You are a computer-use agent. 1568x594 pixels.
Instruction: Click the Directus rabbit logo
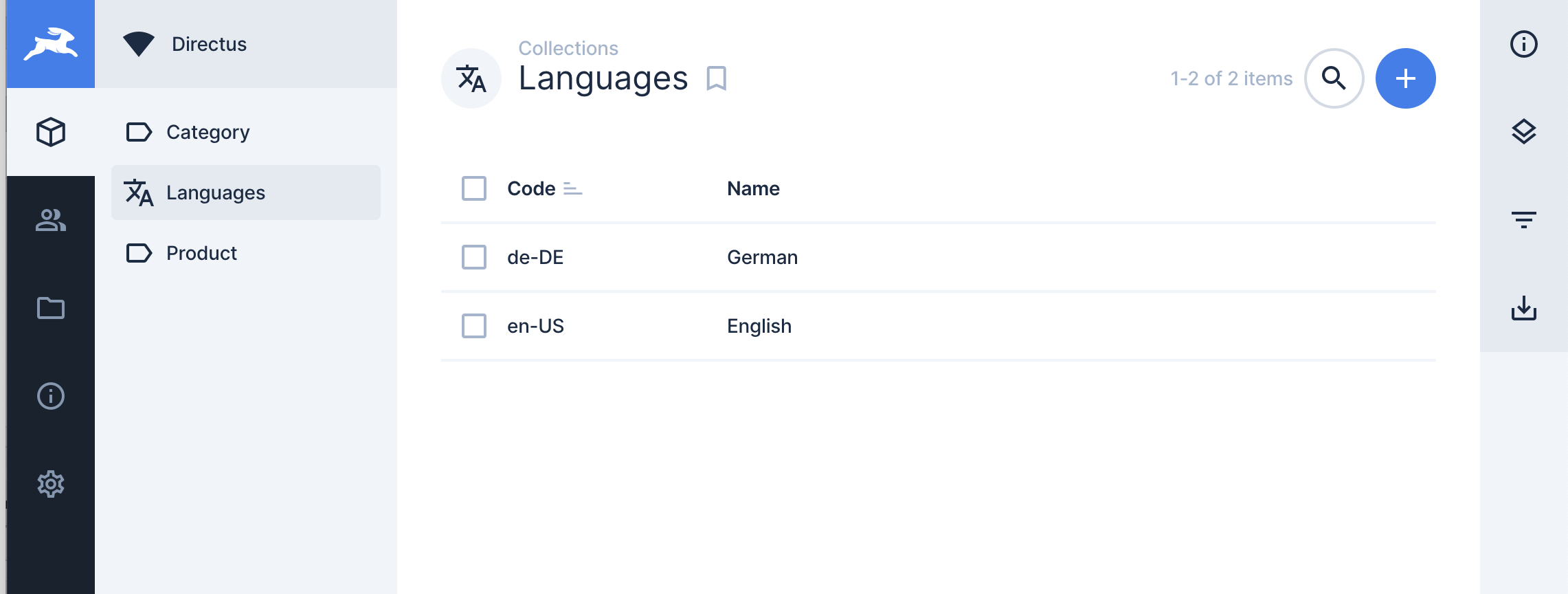click(51, 44)
